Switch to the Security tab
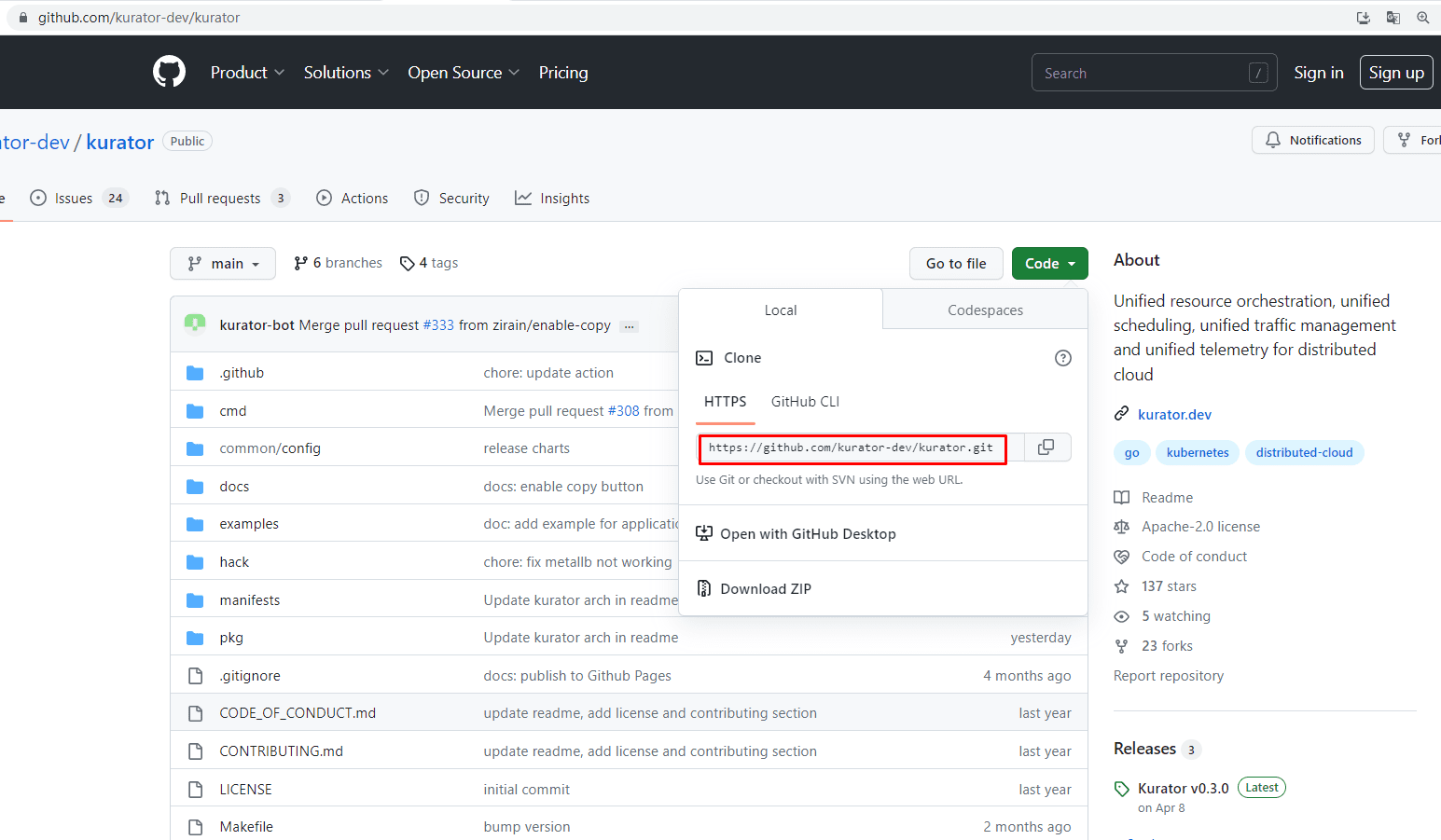This screenshot has height=840, width=1441. 451,198
